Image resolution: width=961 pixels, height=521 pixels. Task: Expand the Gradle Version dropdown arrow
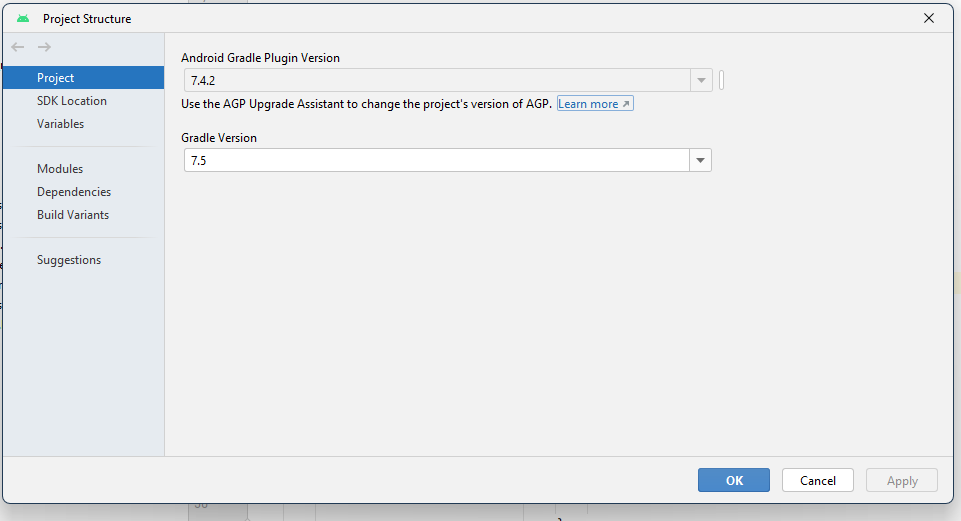pyautogui.click(x=700, y=161)
